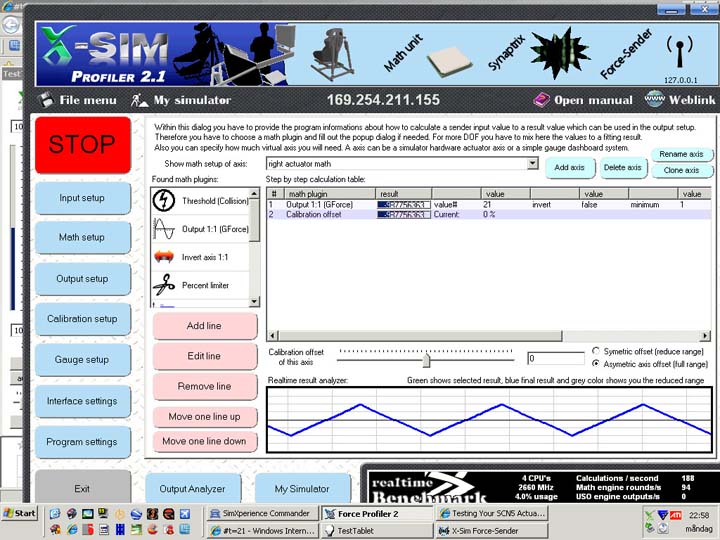
Task: Open the Show math setup of axis dropdown
Action: pos(533,163)
